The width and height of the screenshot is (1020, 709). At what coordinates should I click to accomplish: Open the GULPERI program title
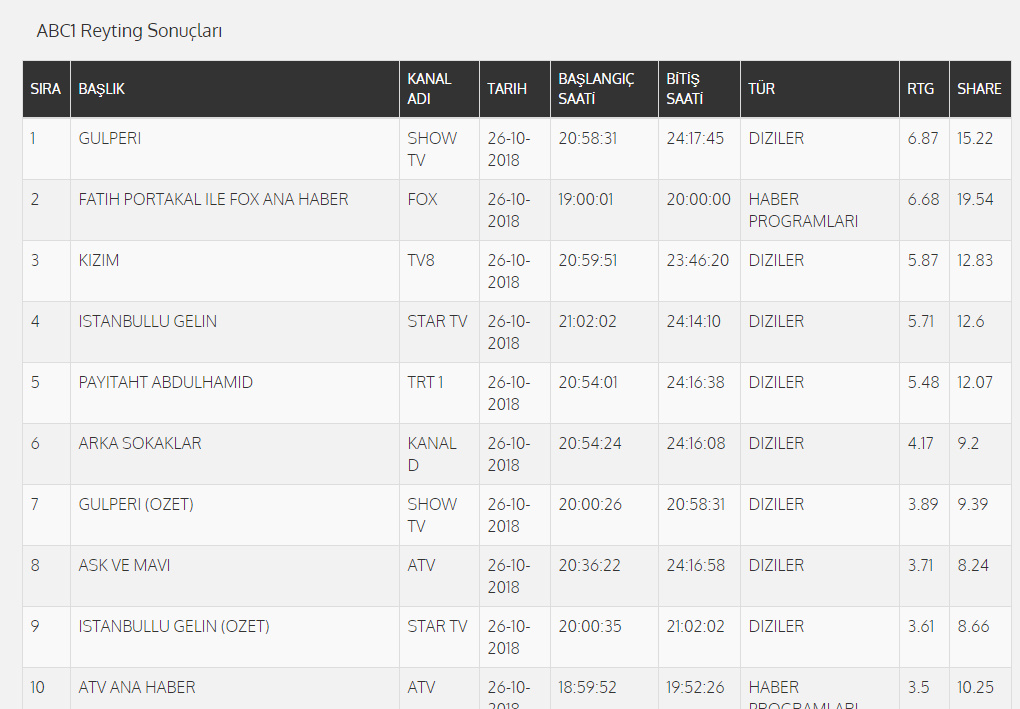[x=110, y=139]
